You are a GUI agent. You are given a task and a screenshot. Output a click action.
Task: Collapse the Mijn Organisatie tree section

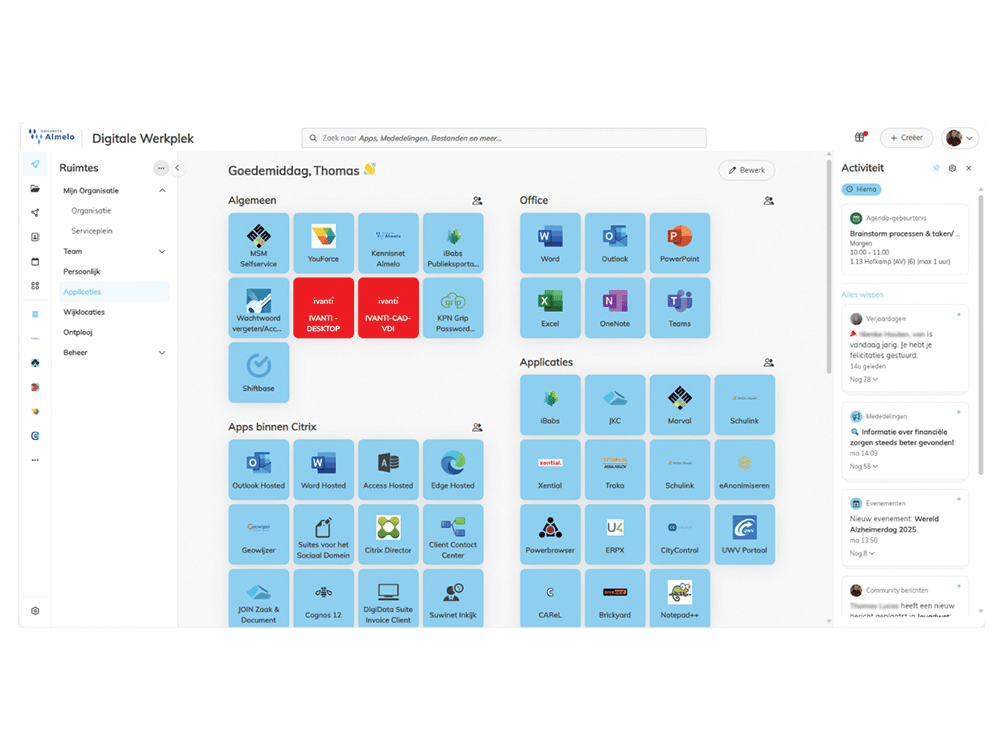pyautogui.click(x=162, y=191)
